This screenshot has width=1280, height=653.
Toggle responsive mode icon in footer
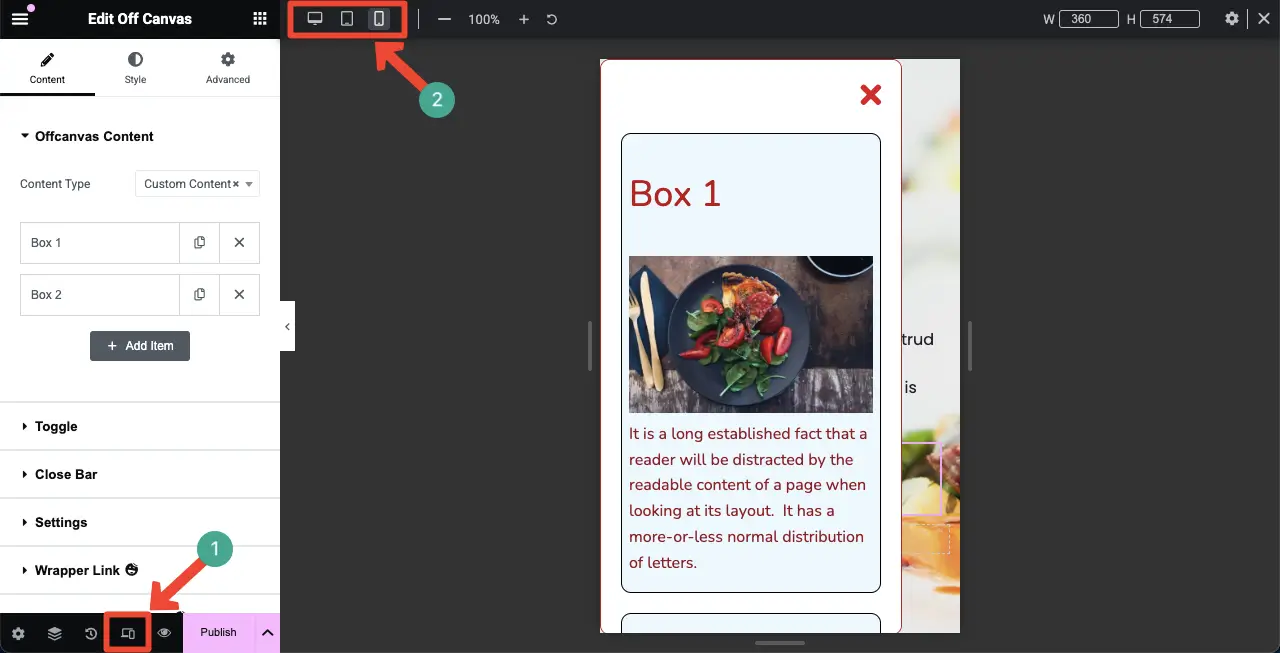(128, 633)
